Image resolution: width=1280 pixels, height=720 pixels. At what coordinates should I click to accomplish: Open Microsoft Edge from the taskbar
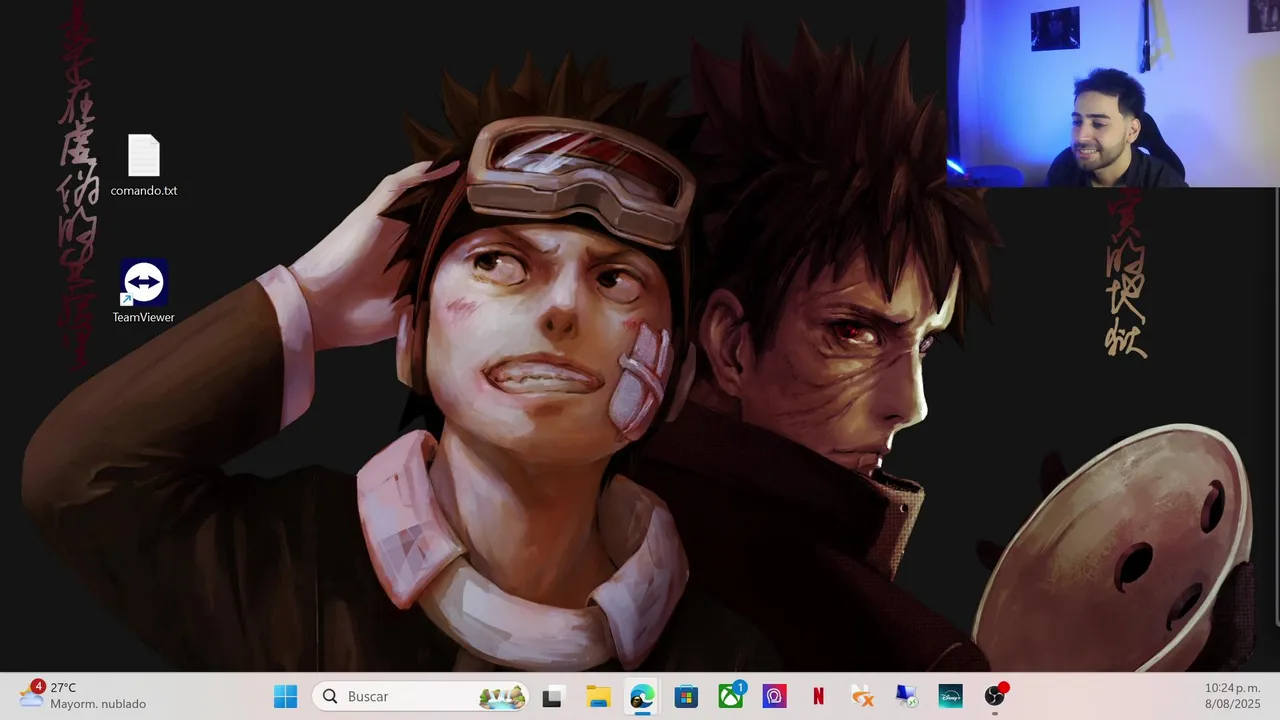[x=642, y=696]
